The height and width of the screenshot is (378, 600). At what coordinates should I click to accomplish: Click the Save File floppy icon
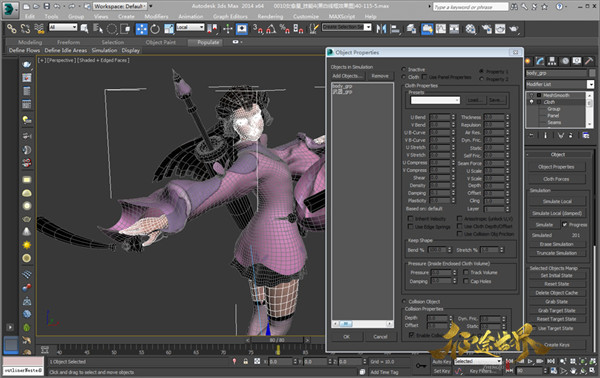pos(46,7)
